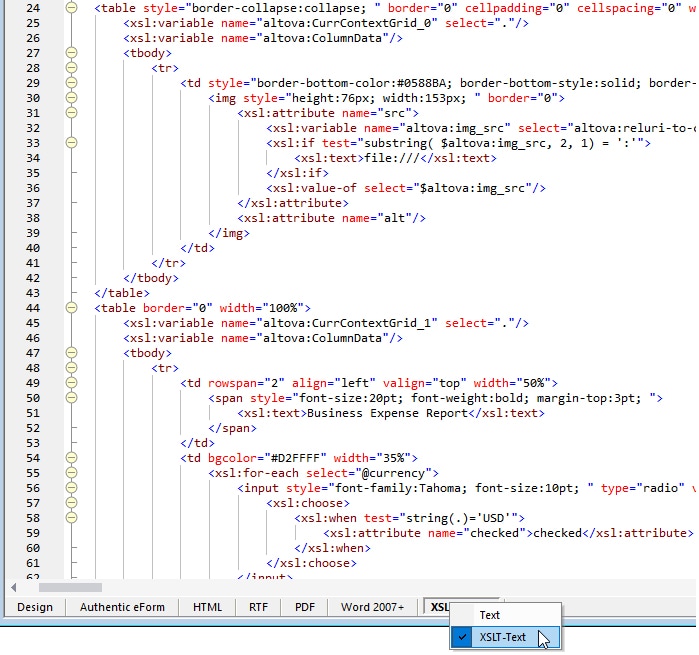Click the horizontal scrollbar left arrow
This screenshot has height=655, width=699.
(13, 587)
